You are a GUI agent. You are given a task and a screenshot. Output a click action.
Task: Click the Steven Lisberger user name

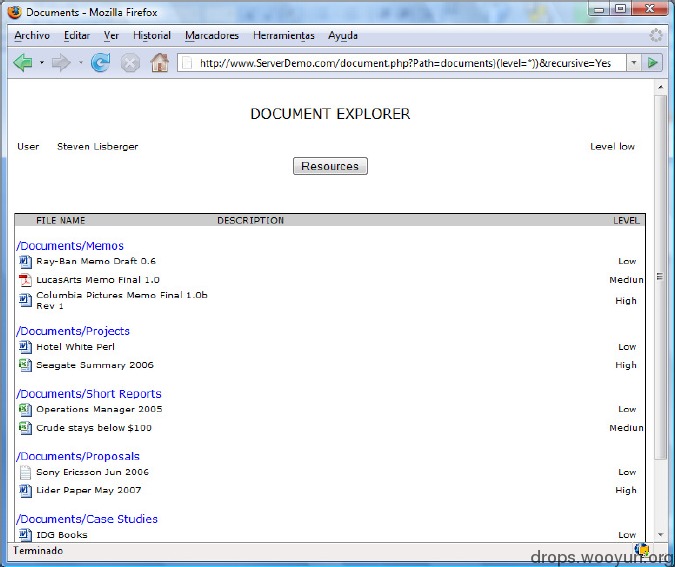point(98,147)
